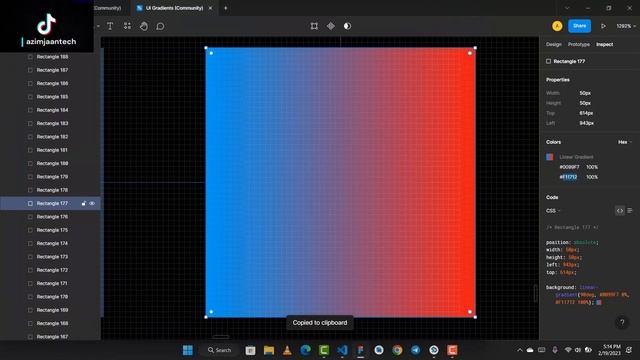Click the highlighted second gradient hex value
640x360 pixels.
568,177
